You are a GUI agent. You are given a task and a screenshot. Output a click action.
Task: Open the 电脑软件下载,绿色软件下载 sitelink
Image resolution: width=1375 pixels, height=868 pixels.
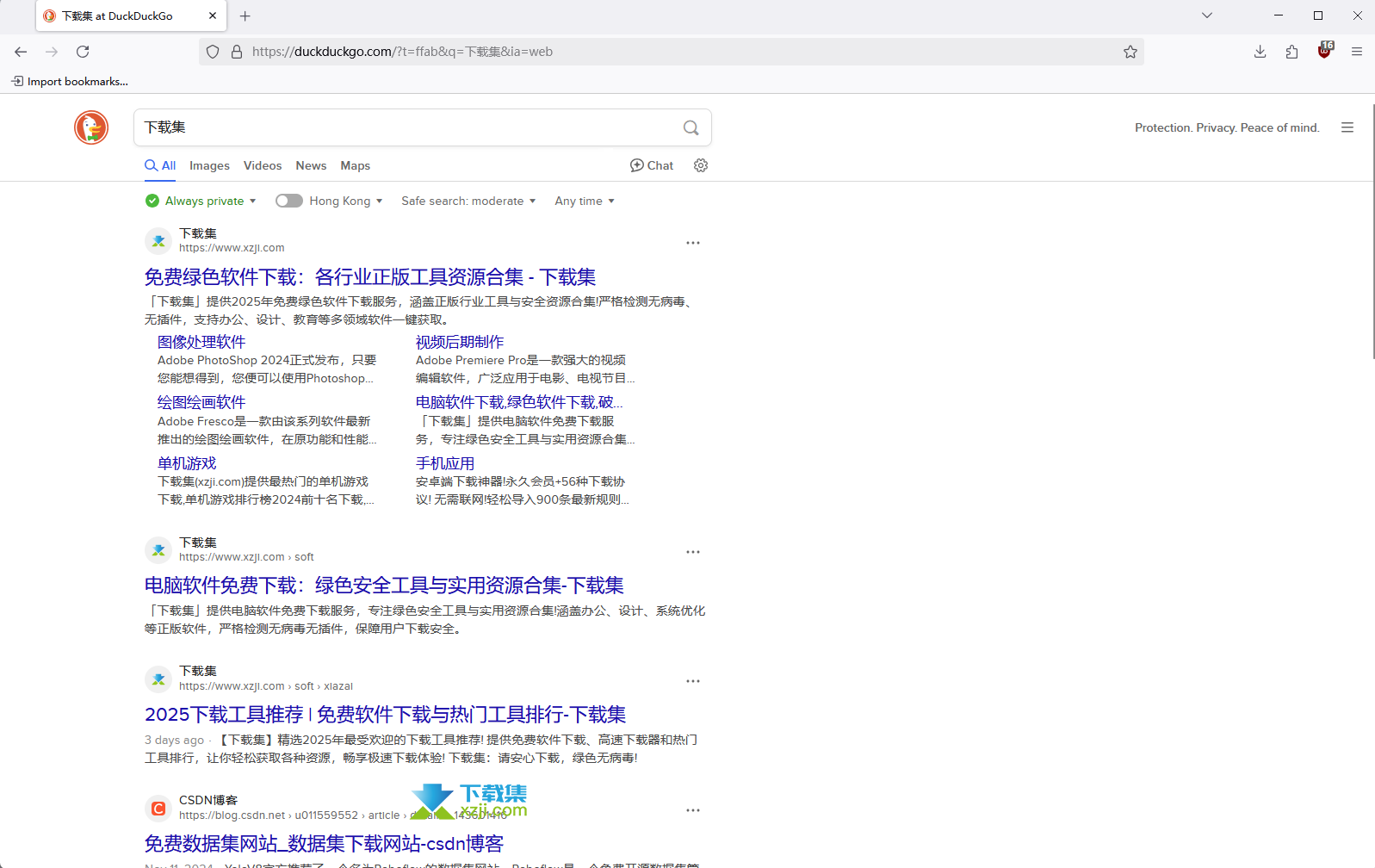519,402
